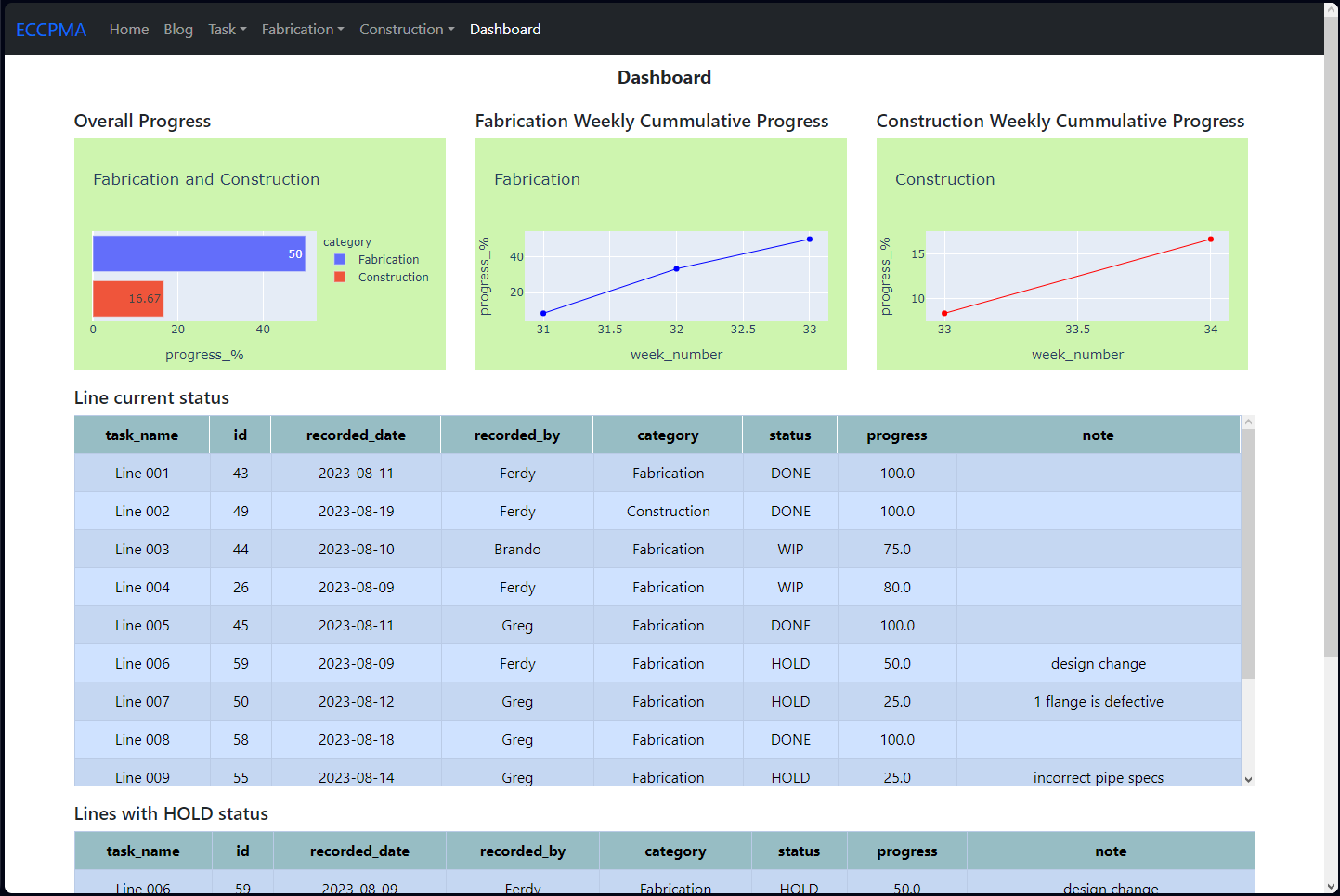This screenshot has width=1340, height=896.
Task: Click the blue Fabrication legend swatch
Action: tap(339, 259)
